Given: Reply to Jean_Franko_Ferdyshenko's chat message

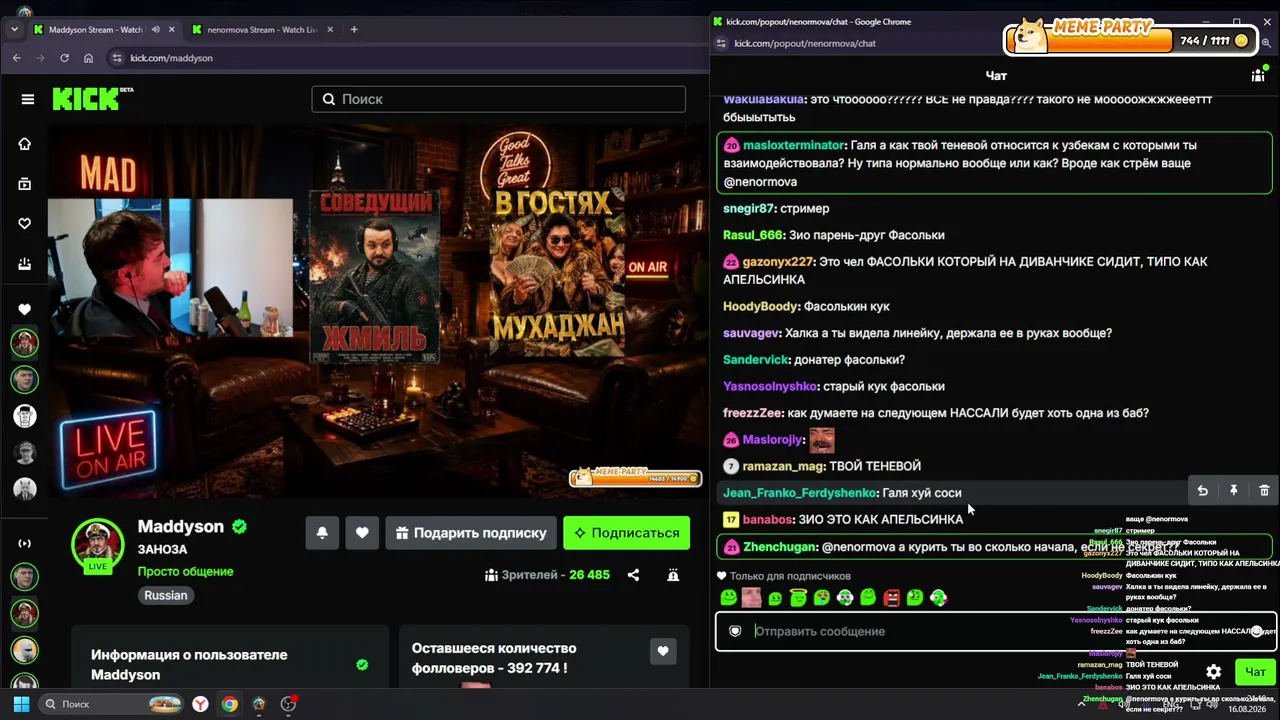Looking at the screenshot, I should (1203, 491).
